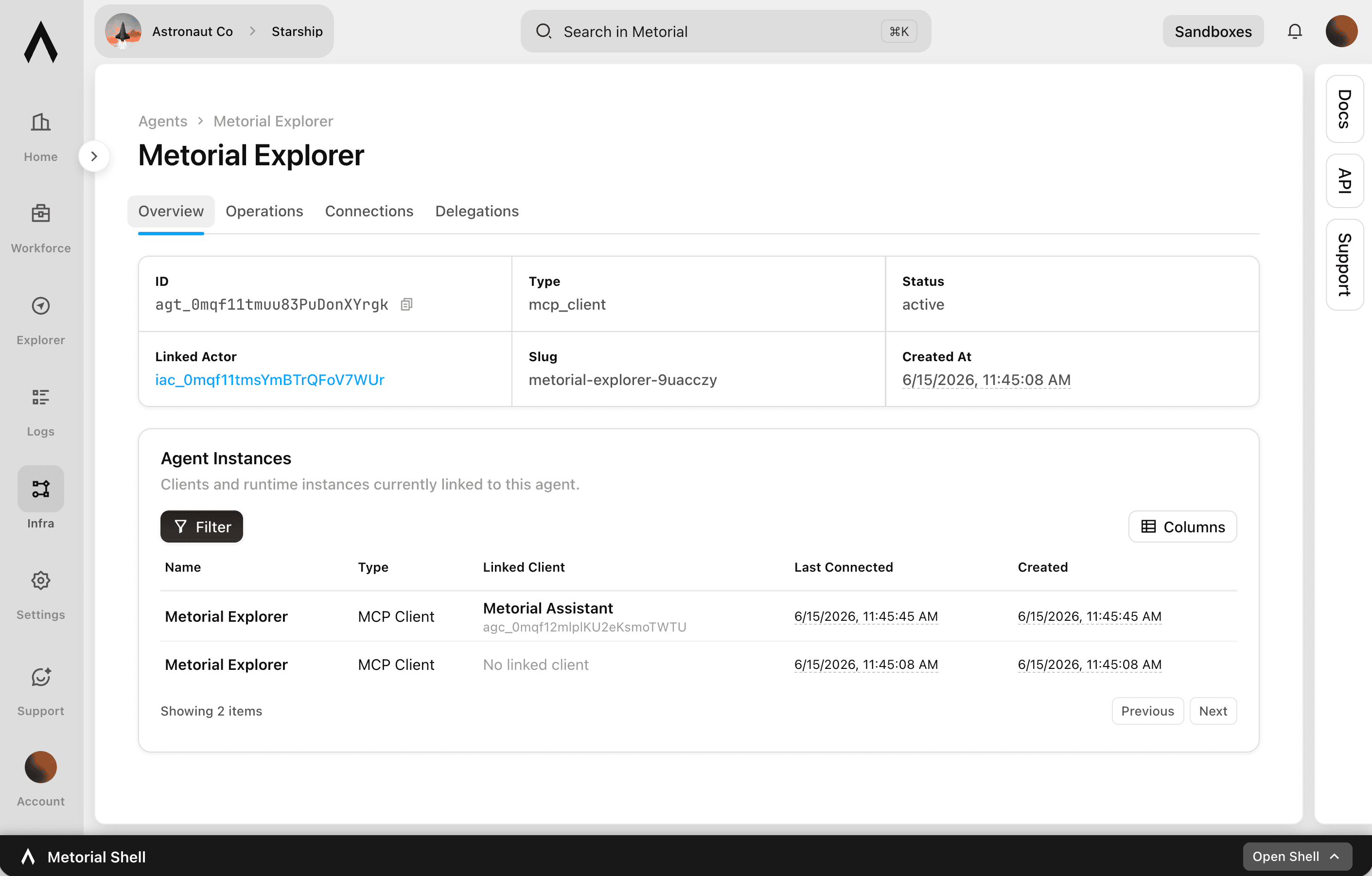Select Astronaut Co in breadcrumb switcher
The image size is (1372, 876).
pos(193,31)
